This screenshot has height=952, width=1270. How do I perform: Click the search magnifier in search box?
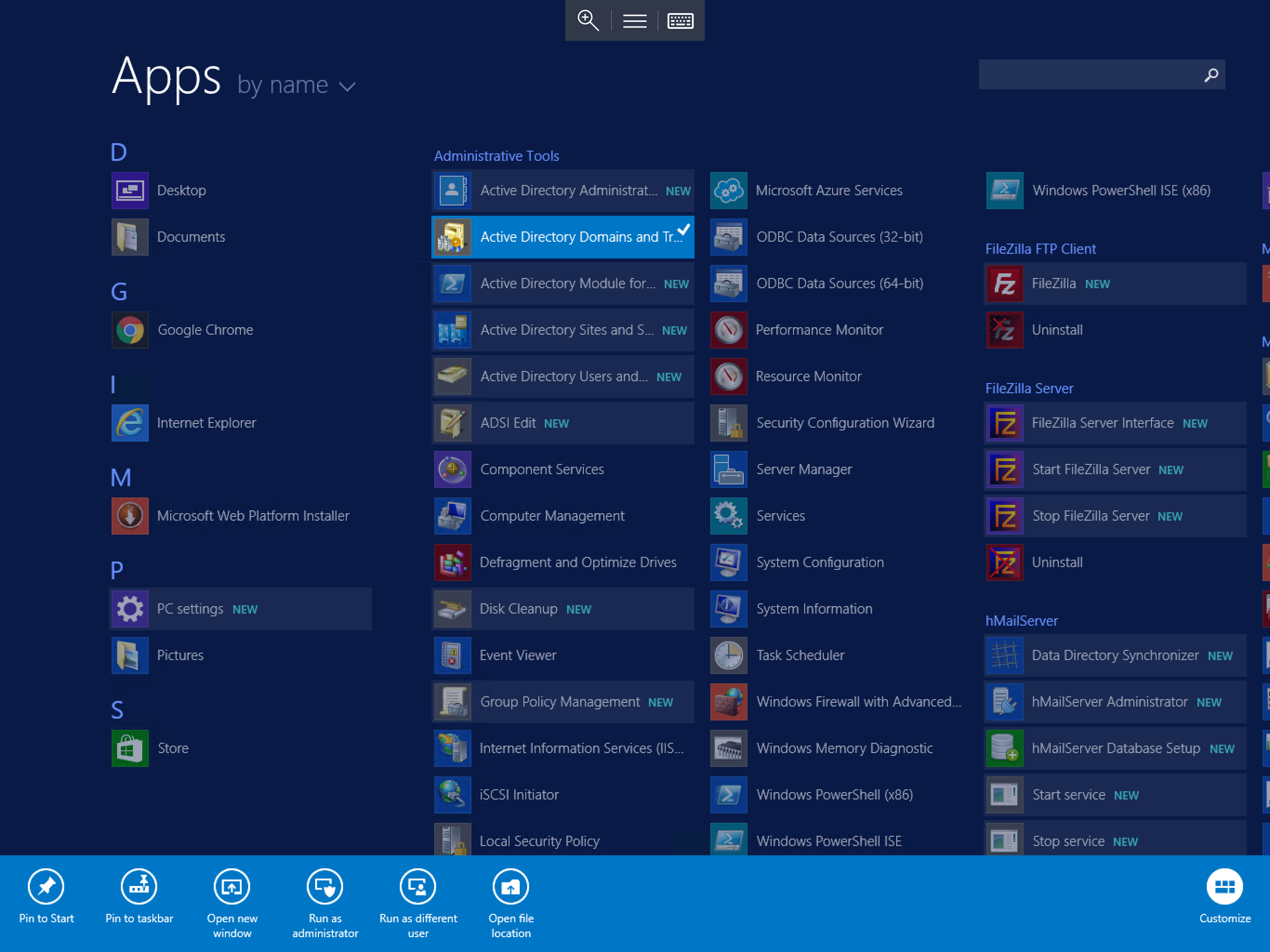[x=1211, y=75]
